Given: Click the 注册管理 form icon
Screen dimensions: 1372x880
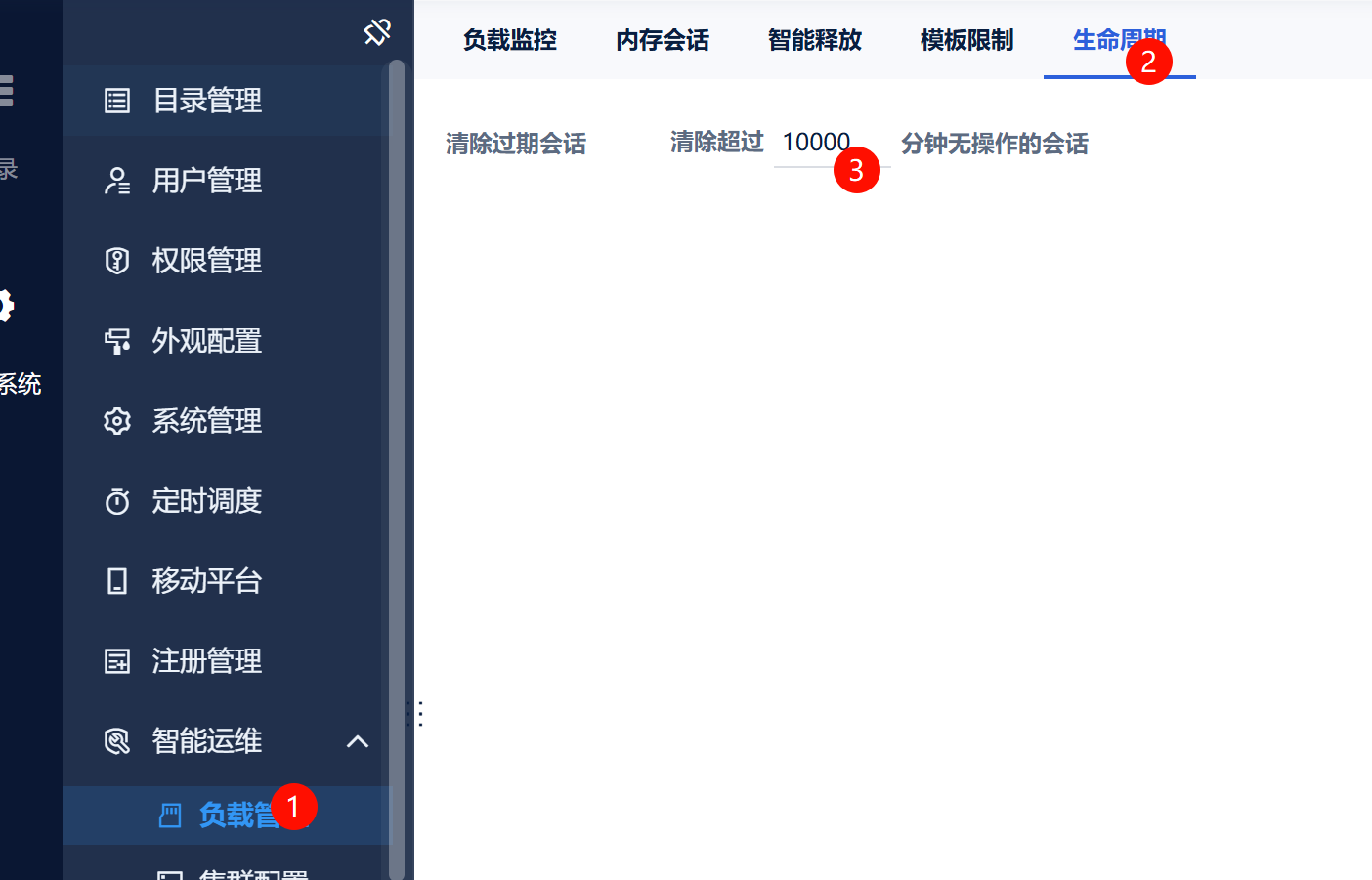Looking at the screenshot, I should (x=117, y=661).
